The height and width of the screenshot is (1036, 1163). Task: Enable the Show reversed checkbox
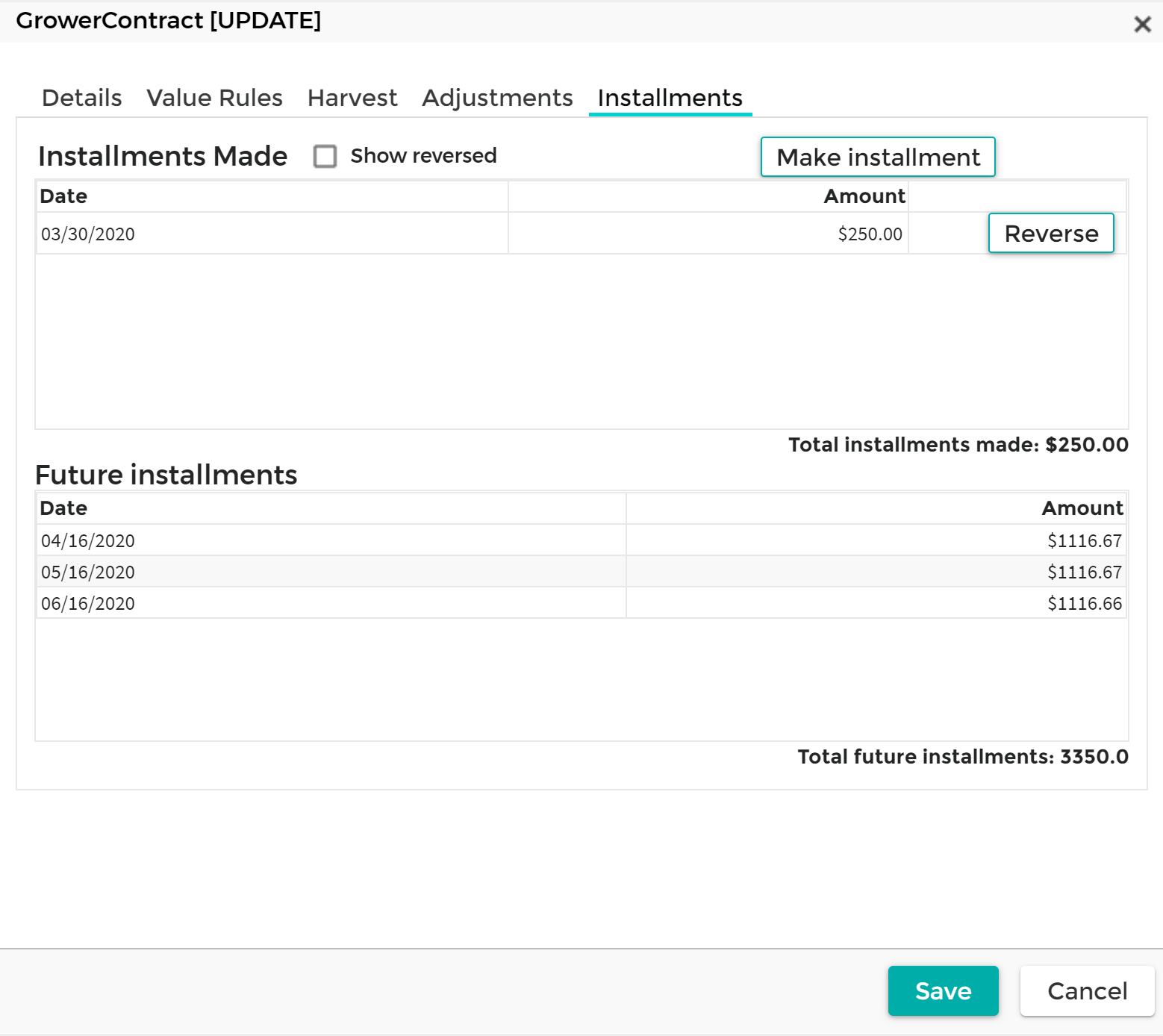325,156
